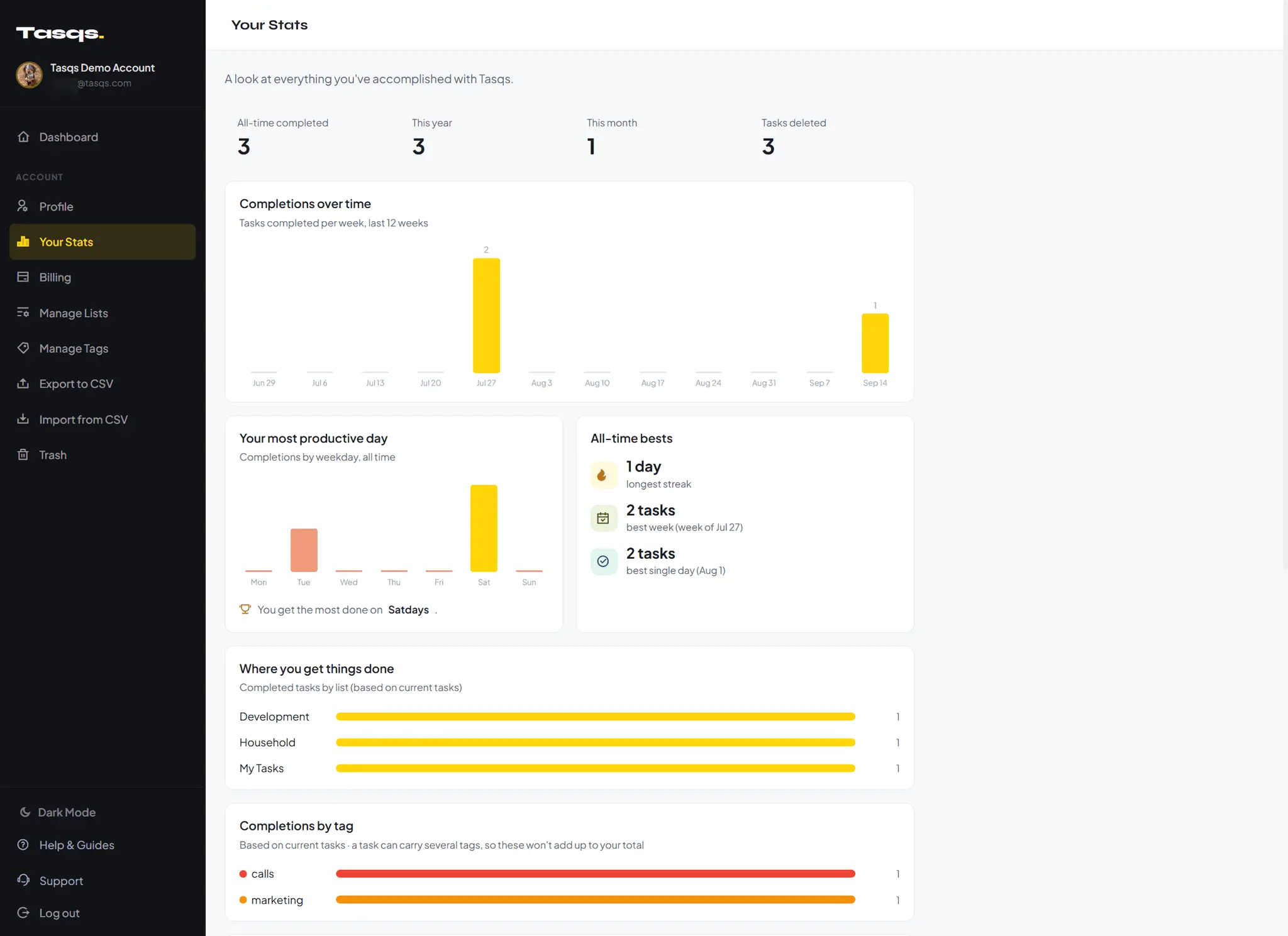This screenshot has width=1288, height=936.
Task: Click the best week calendar icon
Action: tap(603, 518)
